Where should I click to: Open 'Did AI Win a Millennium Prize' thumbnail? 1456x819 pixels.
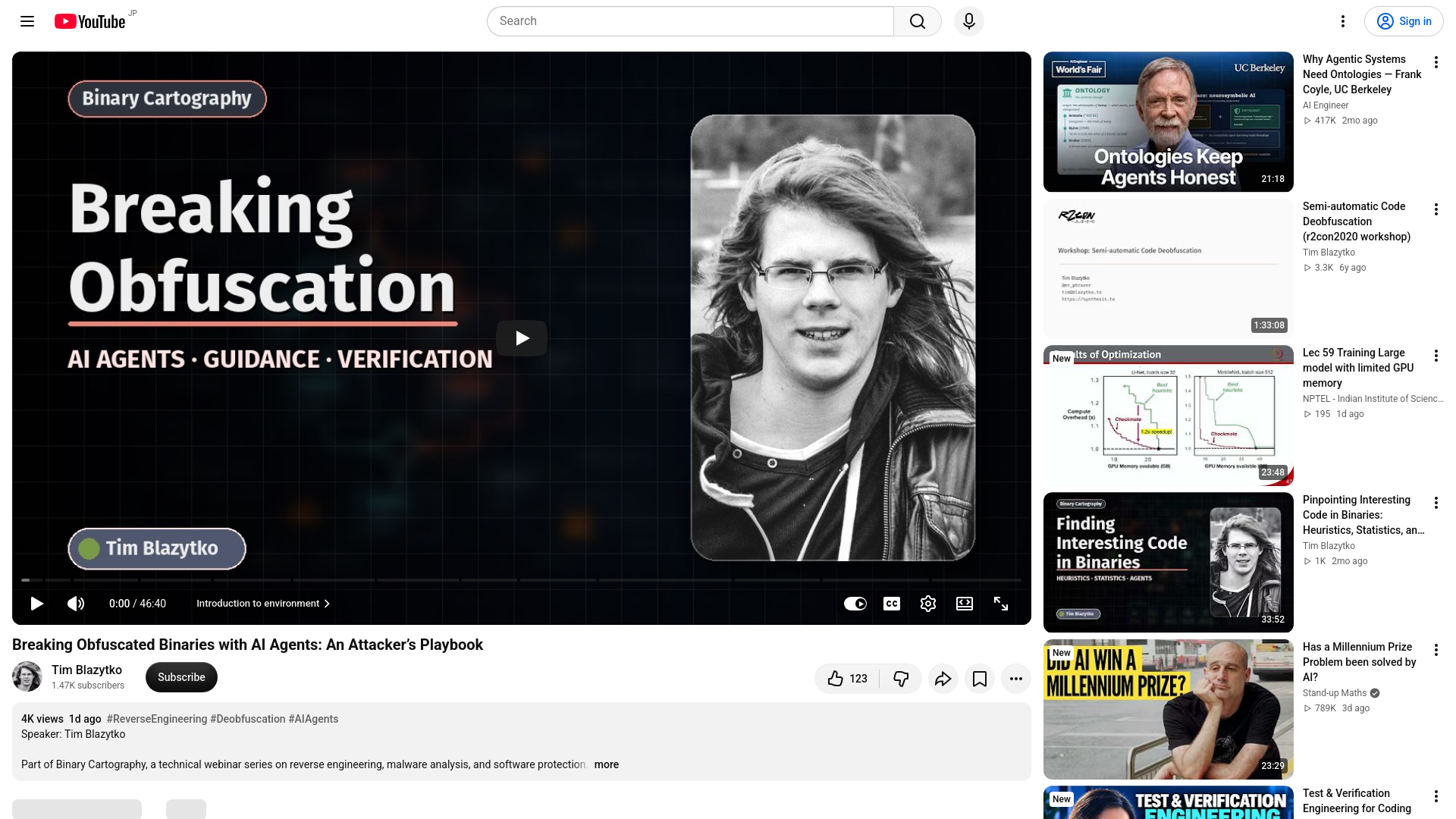tap(1169, 709)
